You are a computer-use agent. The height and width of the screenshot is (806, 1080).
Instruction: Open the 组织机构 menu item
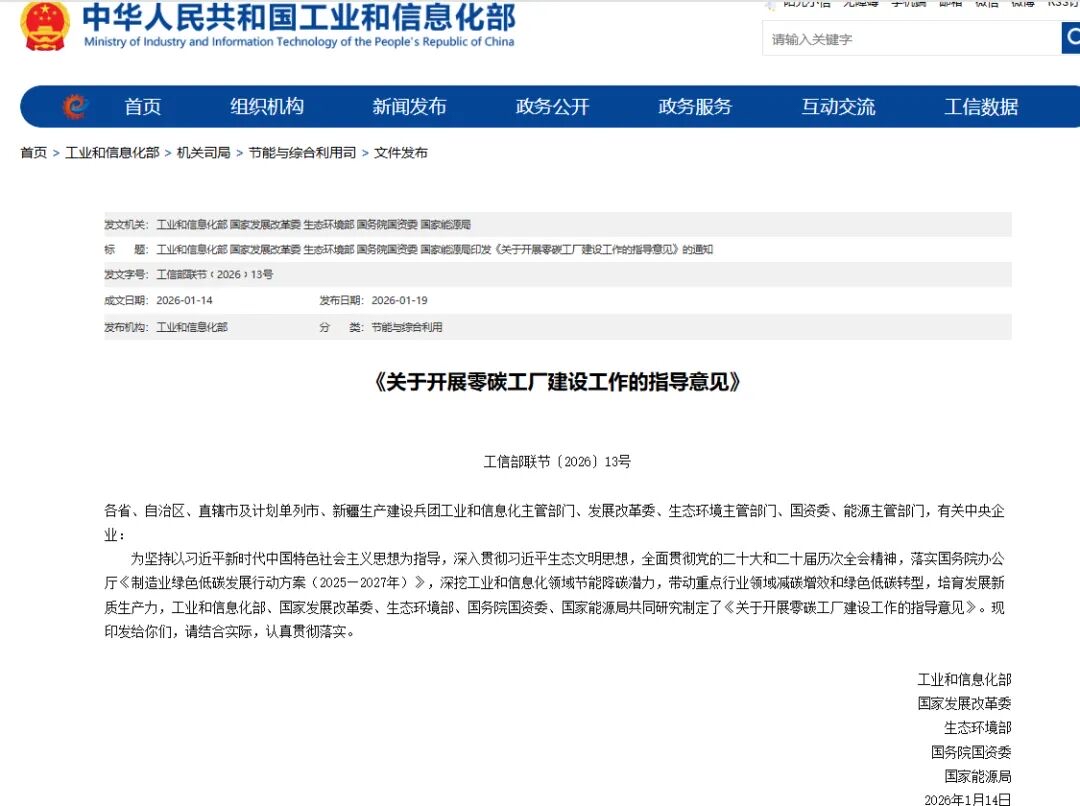[x=267, y=107]
